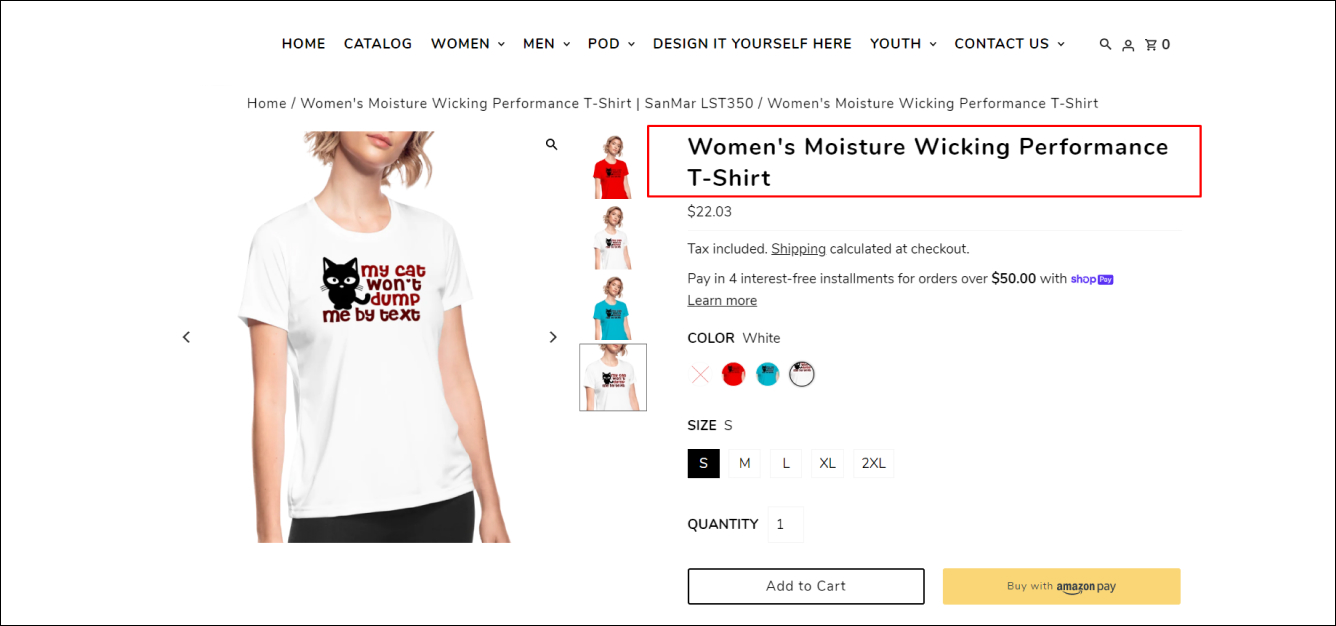Choose size 2XL option

(x=874, y=463)
